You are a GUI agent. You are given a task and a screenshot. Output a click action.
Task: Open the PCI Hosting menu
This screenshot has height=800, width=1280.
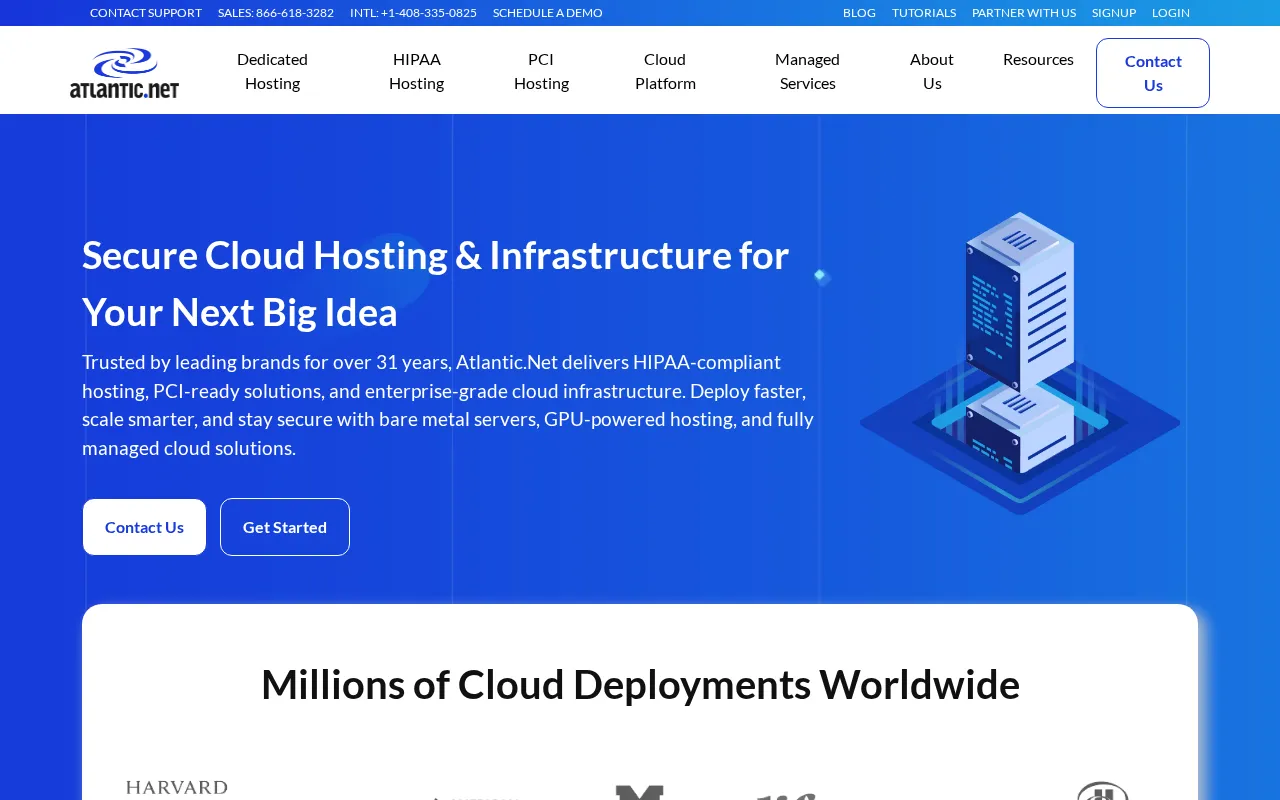pos(541,71)
